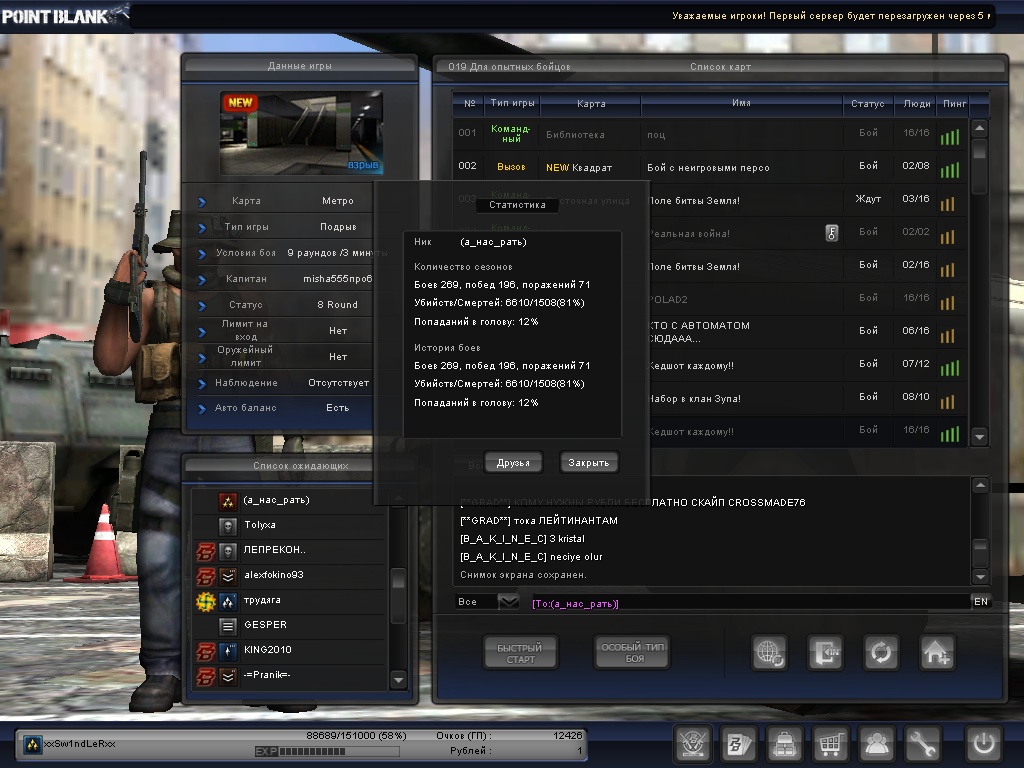1024x768 pixels.
Task: Sort rooms by № column header
Action: click(x=470, y=103)
